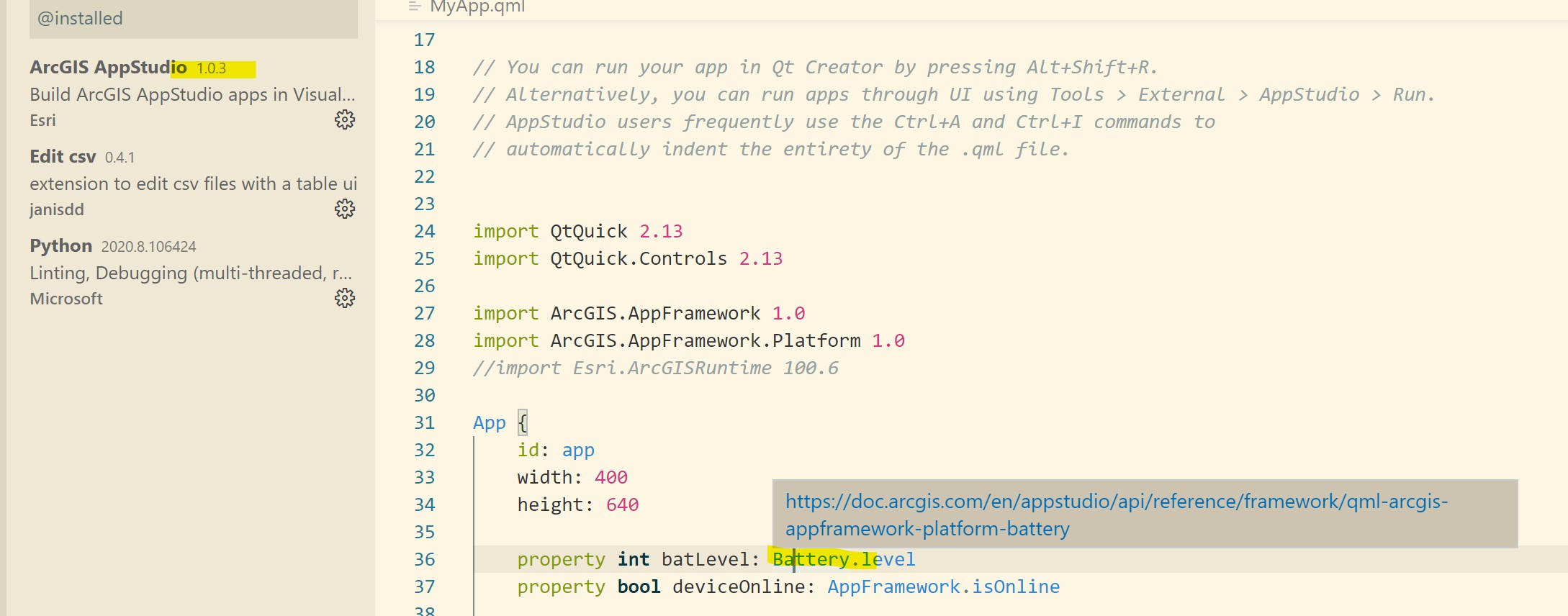
Task: Open settings for the Python extension
Action: tap(344, 296)
